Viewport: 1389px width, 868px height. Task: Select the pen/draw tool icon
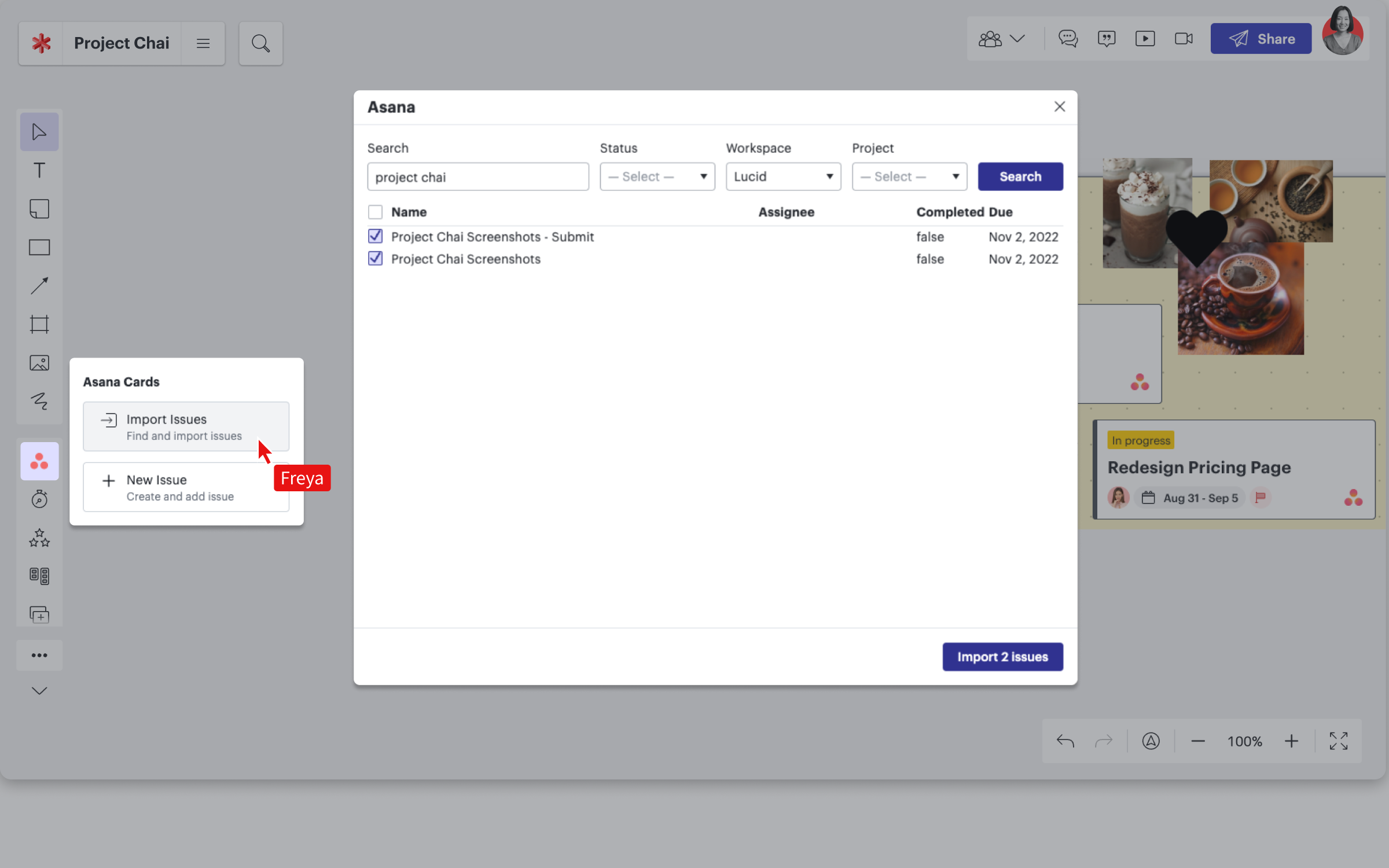tap(40, 401)
